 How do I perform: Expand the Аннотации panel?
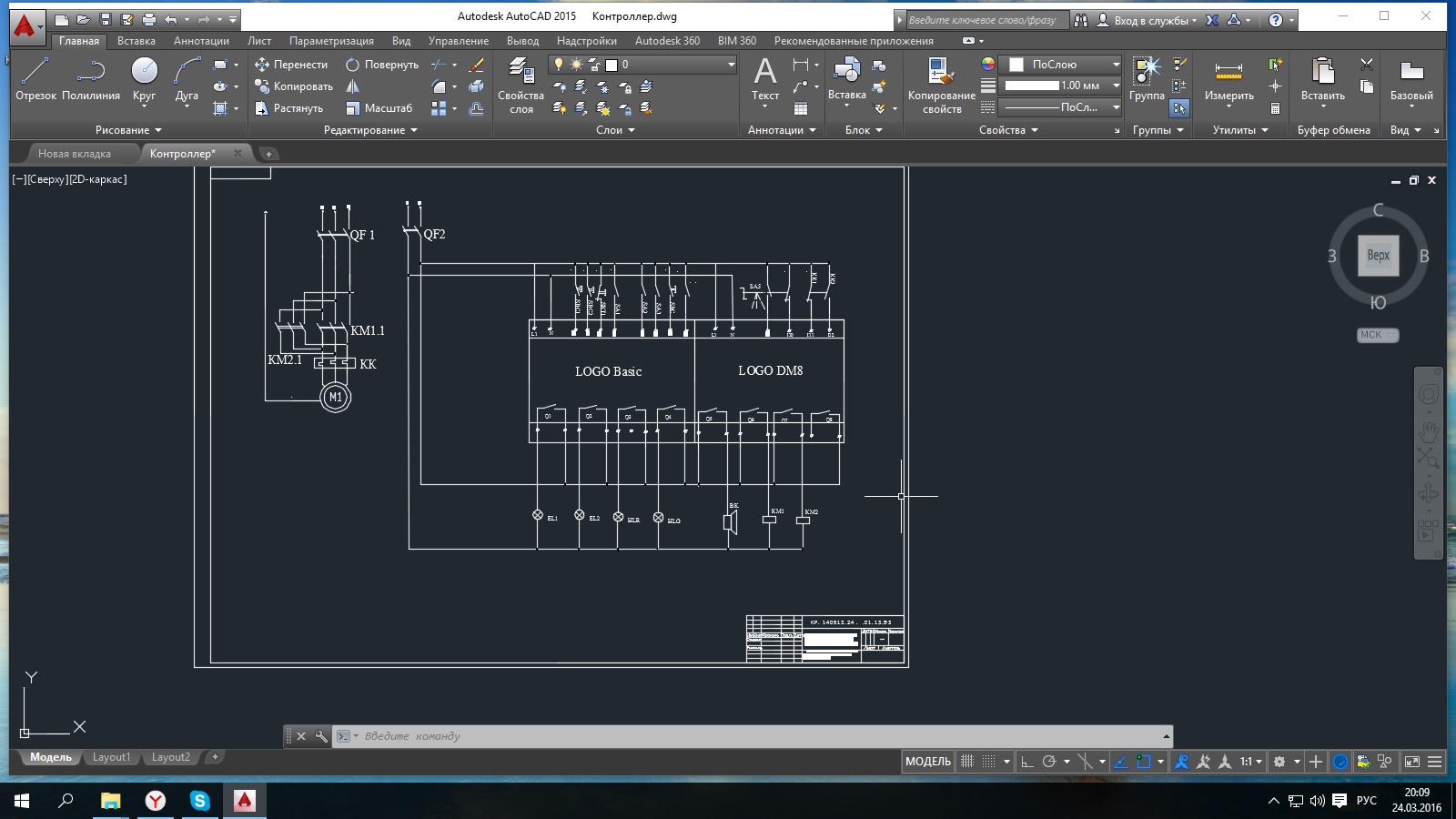[782, 130]
